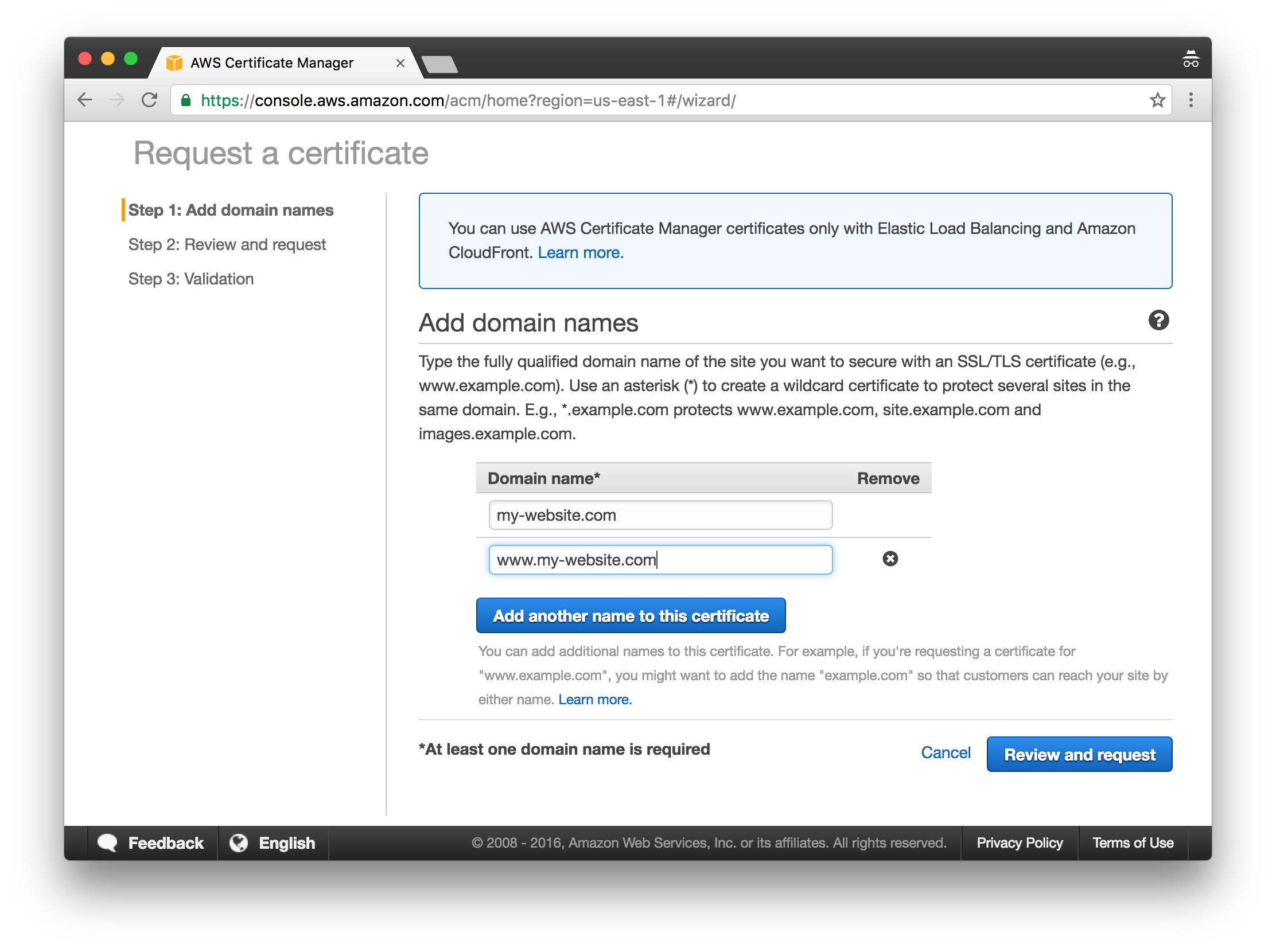
Task: Click the help icon for domain names
Action: [x=1158, y=320]
